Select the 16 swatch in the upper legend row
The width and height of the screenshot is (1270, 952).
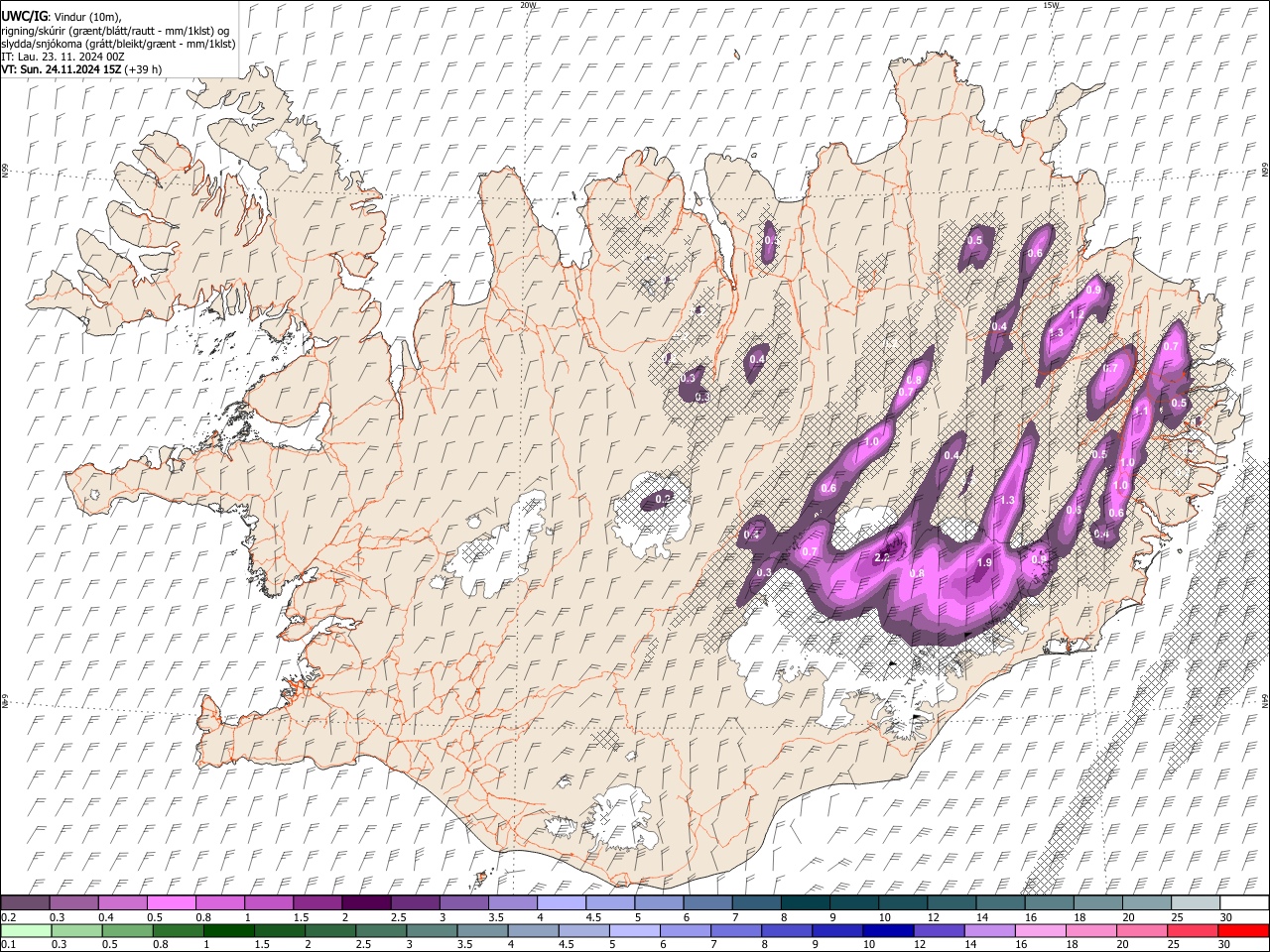1049,902
